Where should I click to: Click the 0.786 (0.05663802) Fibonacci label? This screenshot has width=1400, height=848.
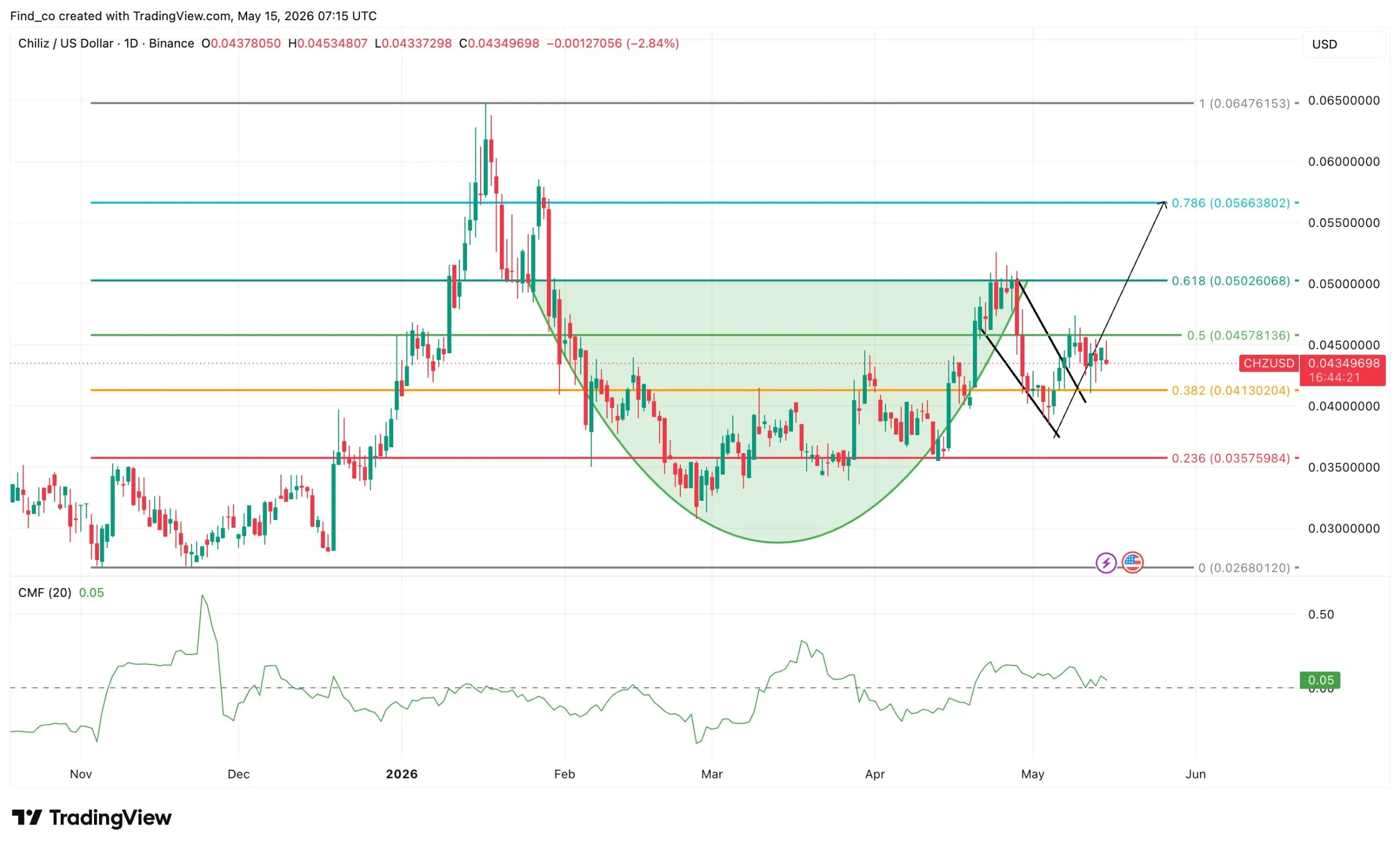click(x=1230, y=203)
